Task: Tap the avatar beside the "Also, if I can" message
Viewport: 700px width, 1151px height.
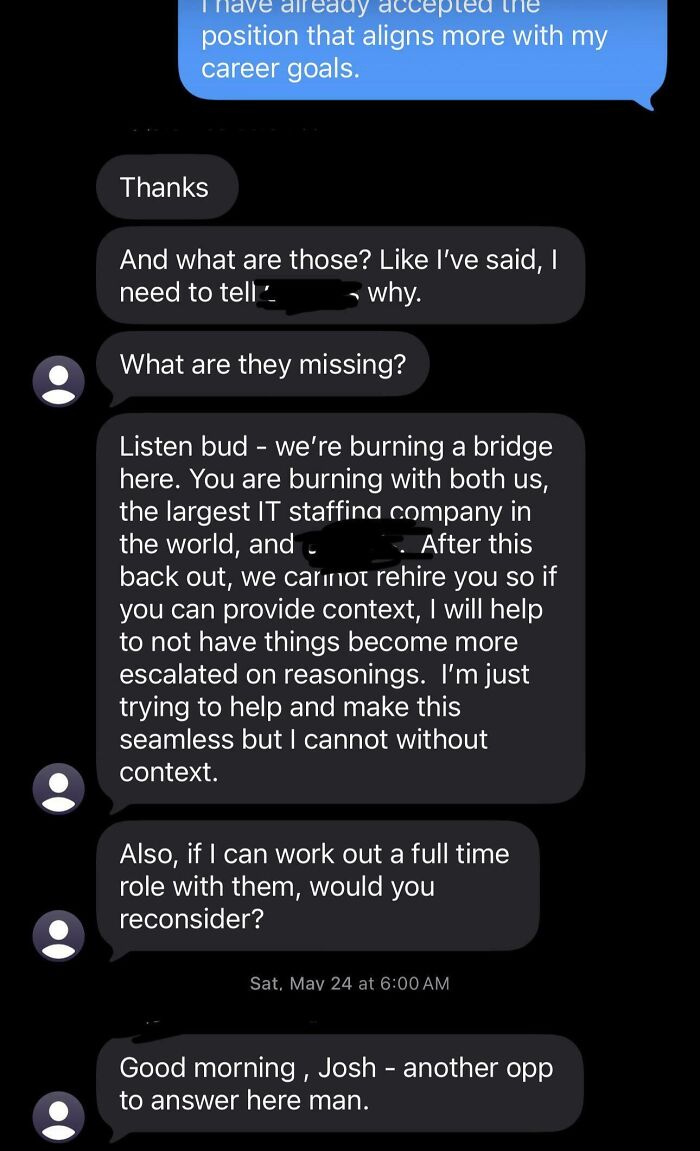Action: pyautogui.click(x=60, y=934)
